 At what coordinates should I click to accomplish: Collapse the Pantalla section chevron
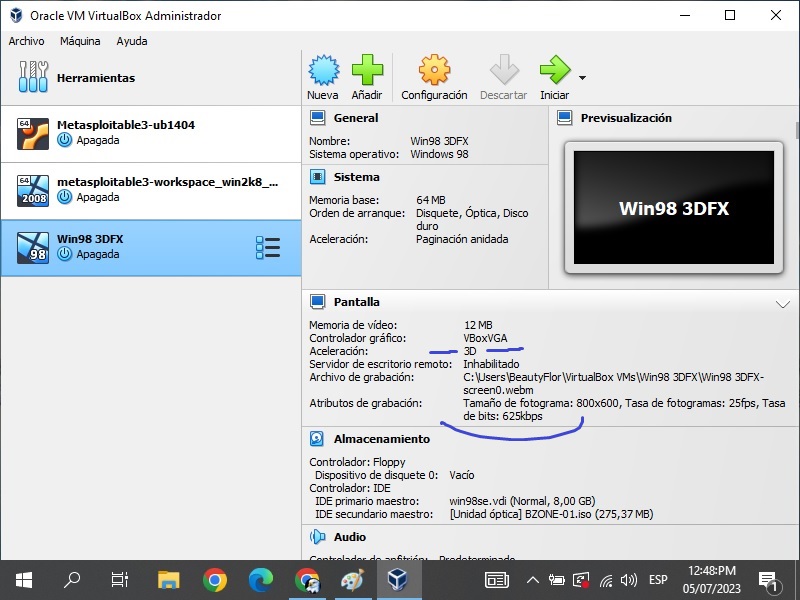point(783,305)
